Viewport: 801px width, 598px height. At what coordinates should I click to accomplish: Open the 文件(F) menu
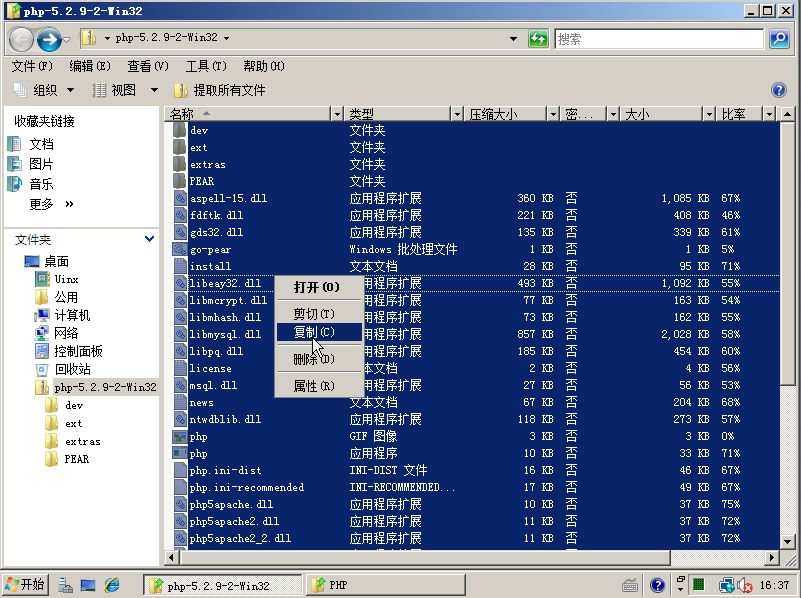click(x=32, y=66)
